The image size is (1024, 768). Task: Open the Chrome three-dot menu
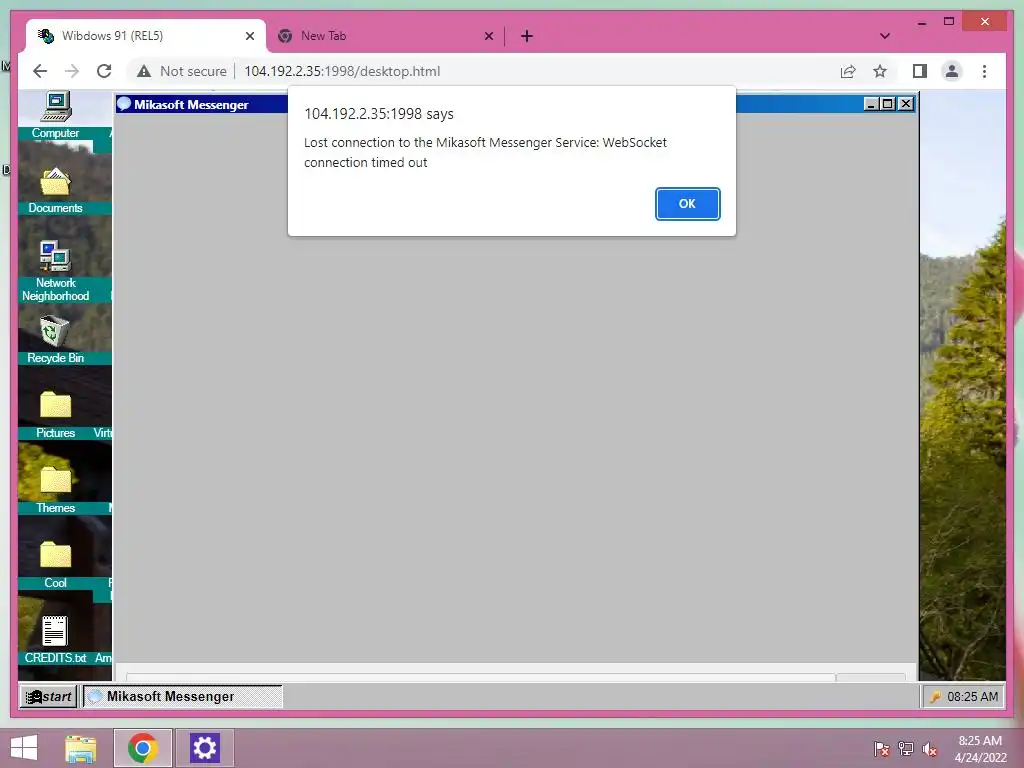(984, 71)
